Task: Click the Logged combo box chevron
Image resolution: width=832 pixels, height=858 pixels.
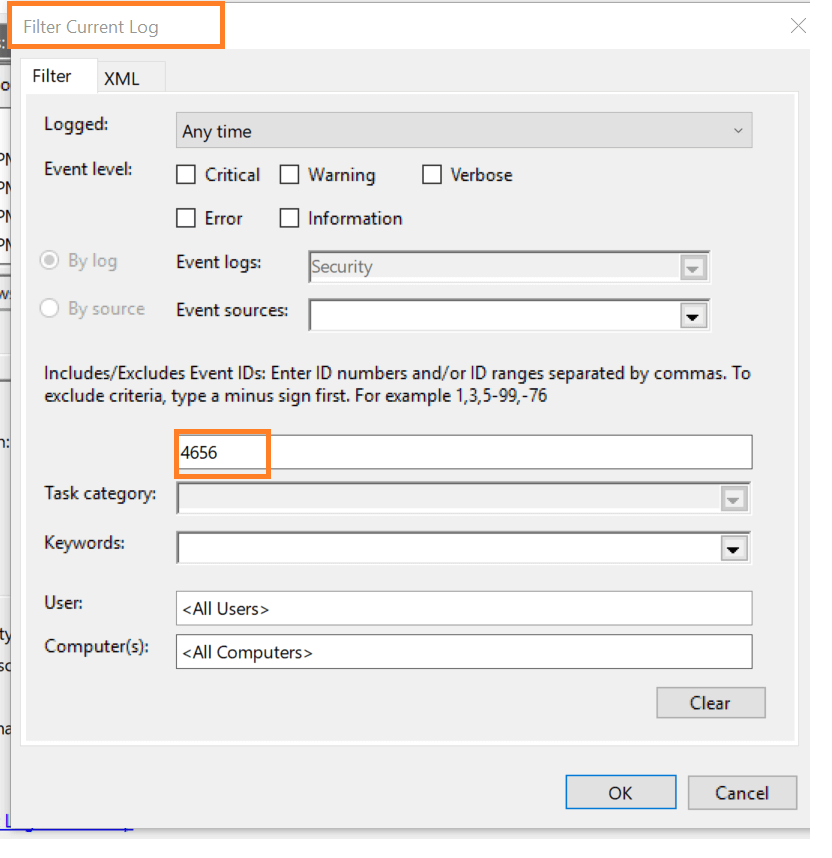Action: [x=738, y=130]
